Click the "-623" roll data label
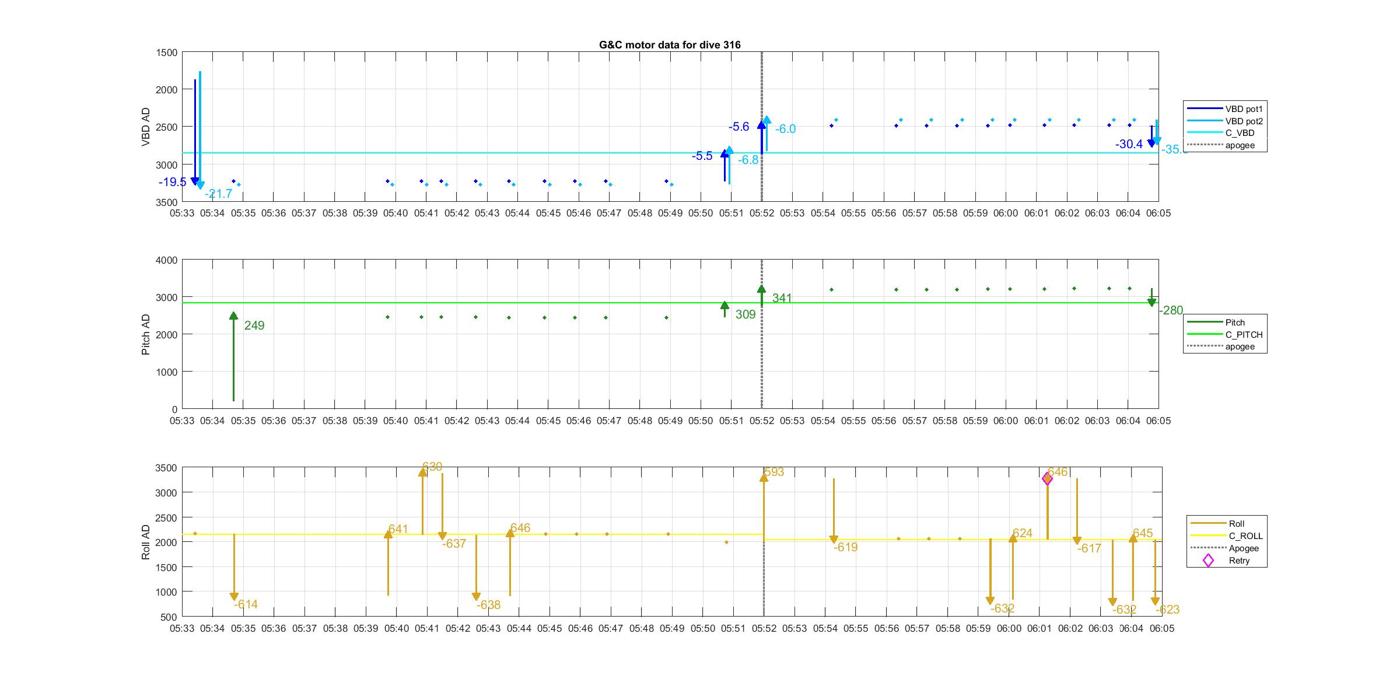1400x693 pixels. click(1168, 610)
